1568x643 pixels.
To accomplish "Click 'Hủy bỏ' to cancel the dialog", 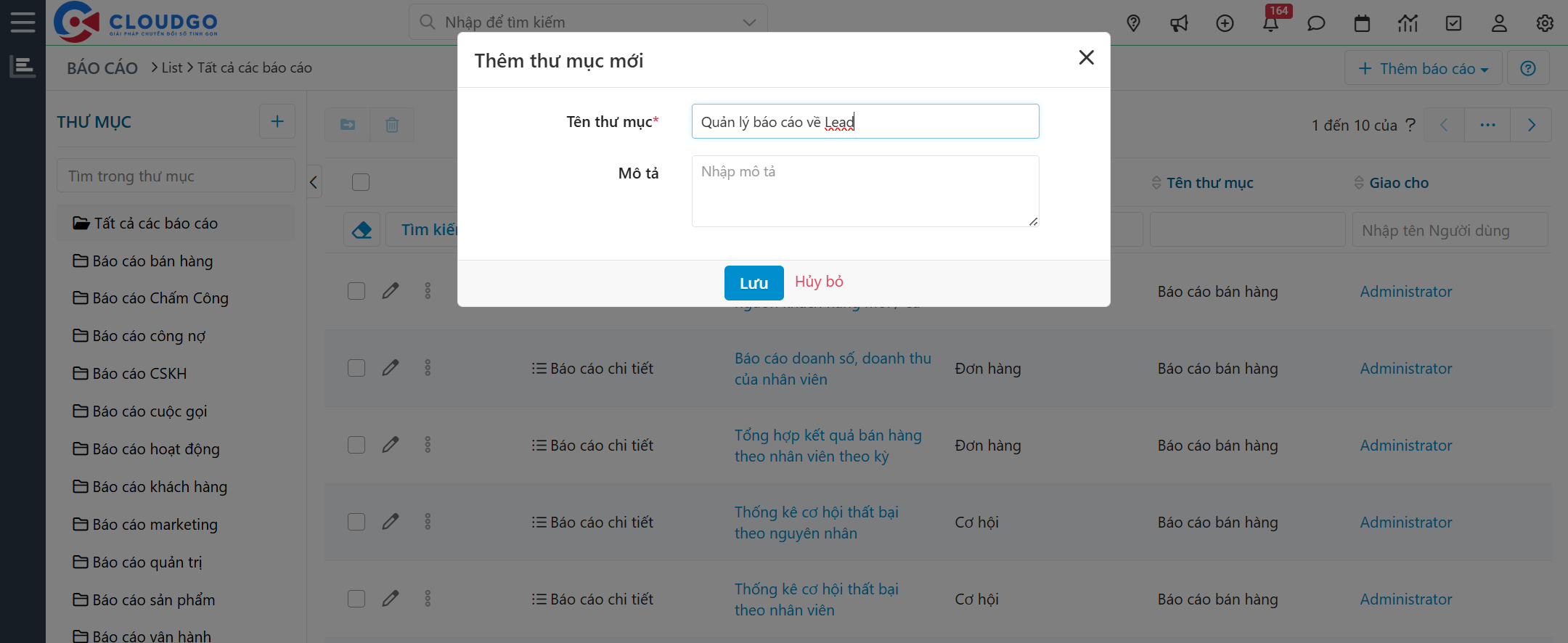I will tap(818, 282).
